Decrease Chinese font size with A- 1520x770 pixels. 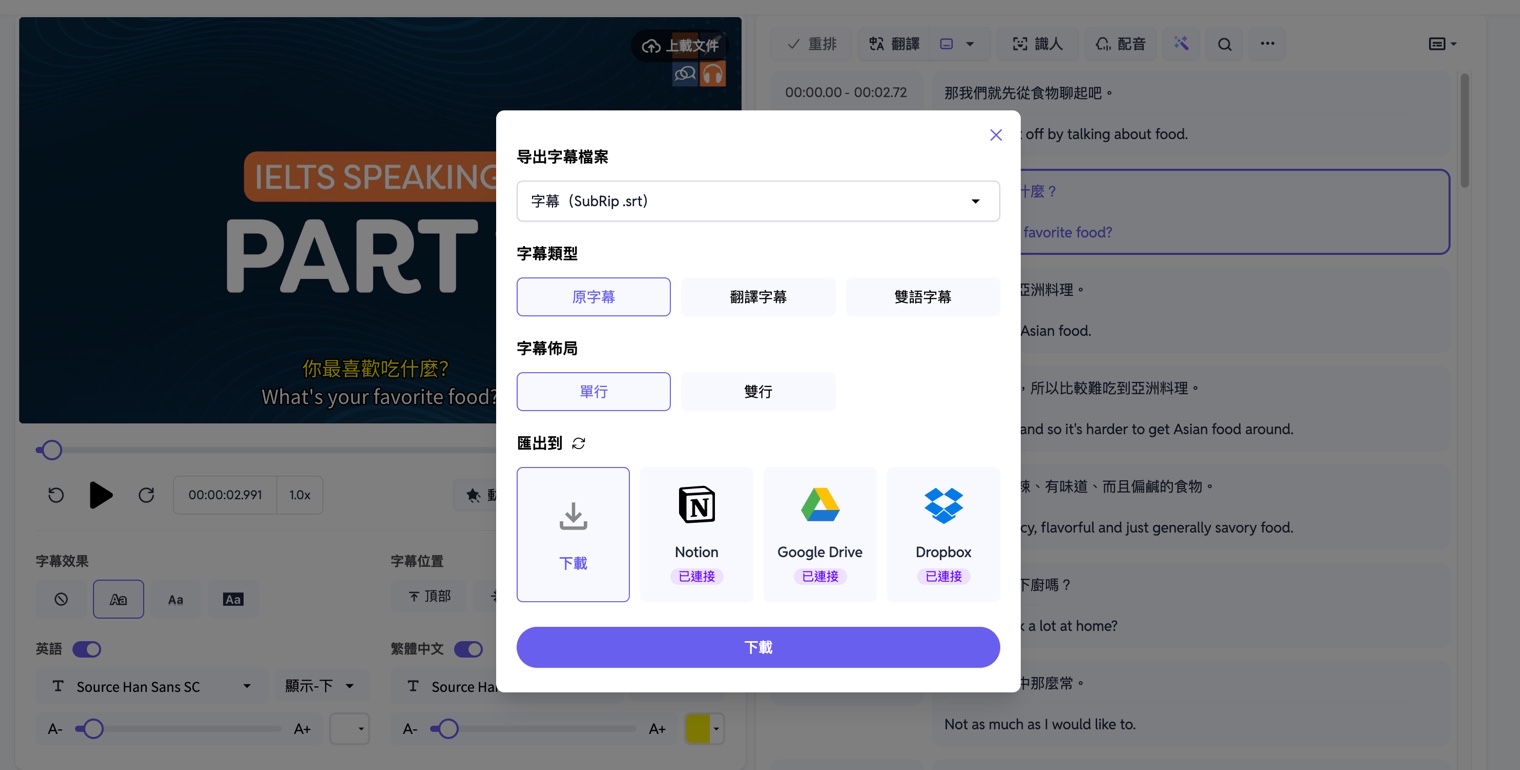click(410, 729)
